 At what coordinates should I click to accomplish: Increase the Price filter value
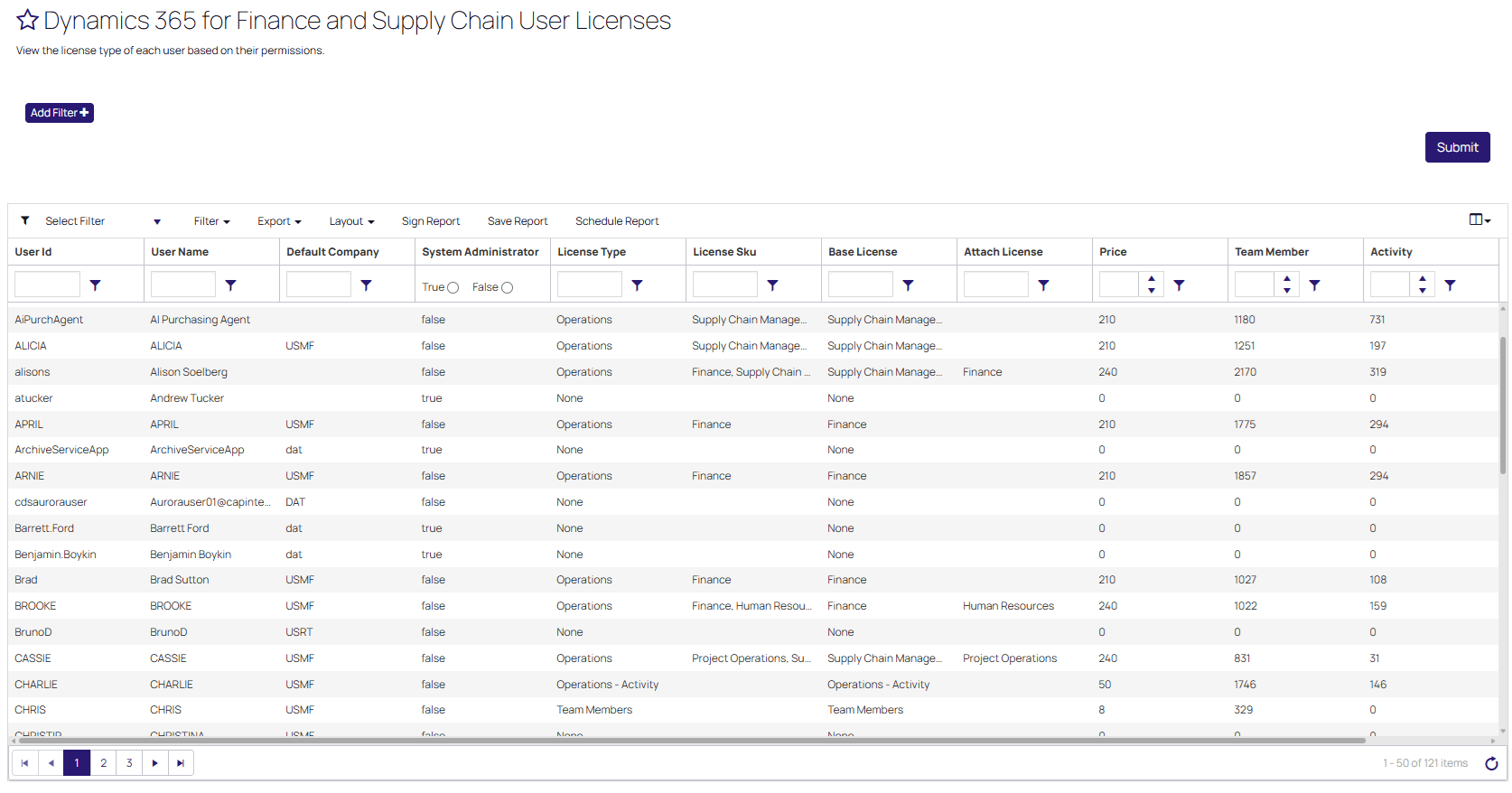point(1152,279)
